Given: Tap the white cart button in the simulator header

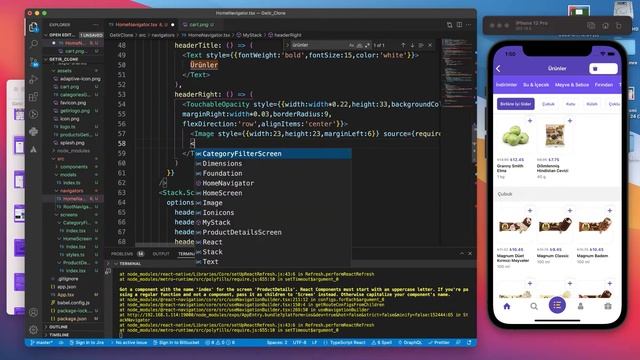Looking at the screenshot, I should coord(603,69).
